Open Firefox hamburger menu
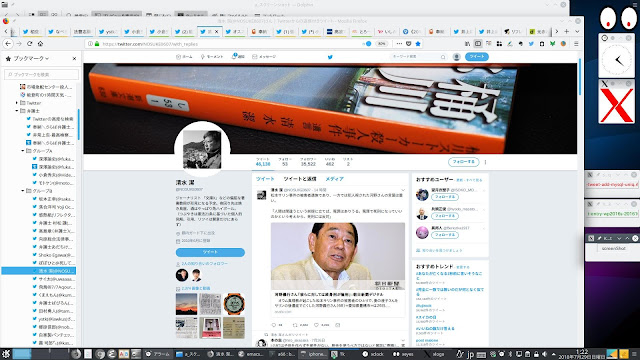Viewport: 640px width, 360px height. tap(576, 44)
